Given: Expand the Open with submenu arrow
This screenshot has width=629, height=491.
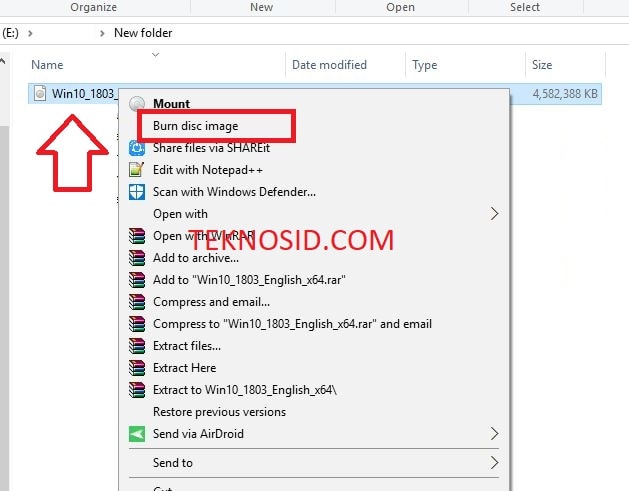Looking at the screenshot, I should click(494, 213).
